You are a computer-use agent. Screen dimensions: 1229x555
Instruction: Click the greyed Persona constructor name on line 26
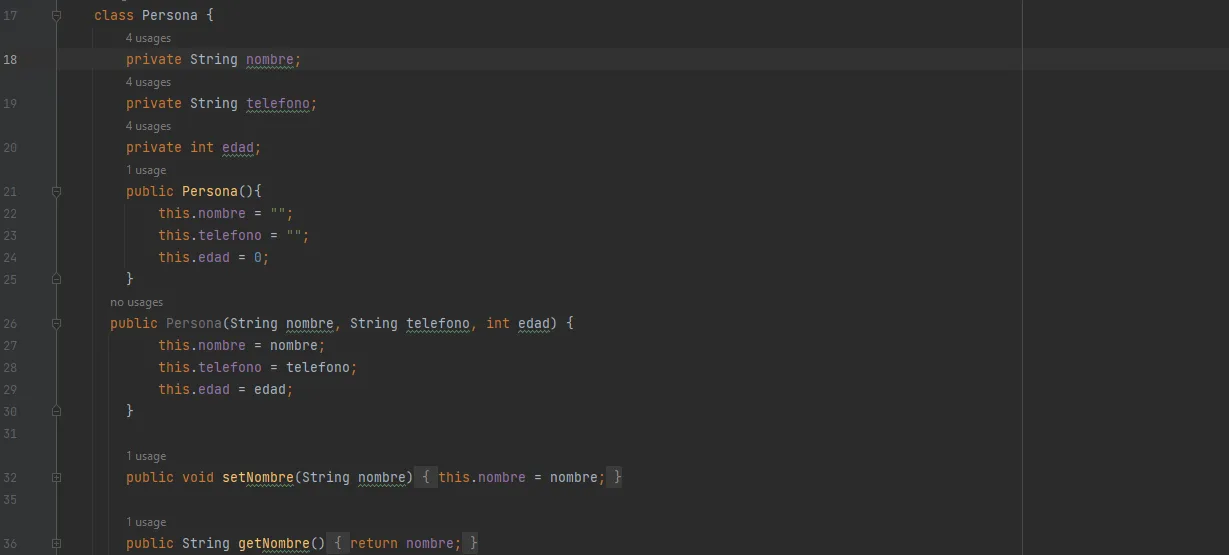194,323
